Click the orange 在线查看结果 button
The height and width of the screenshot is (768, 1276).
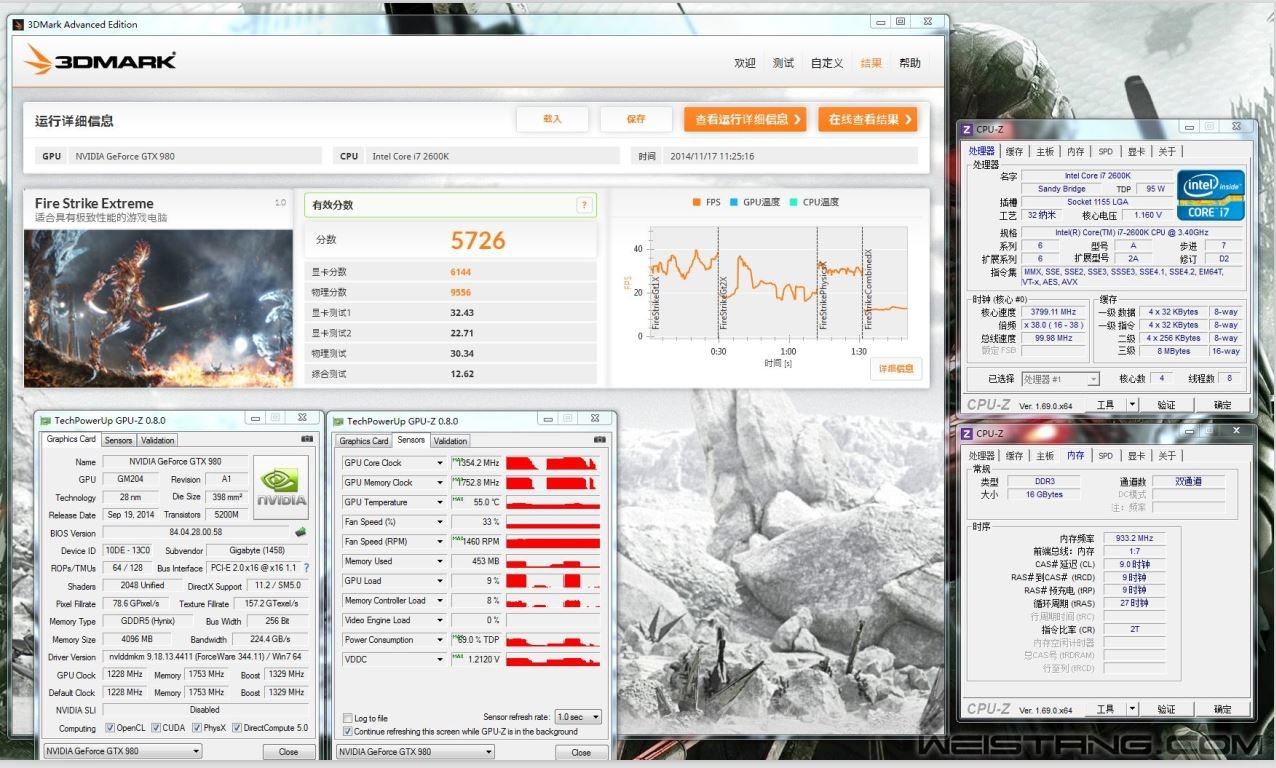[867, 120]
